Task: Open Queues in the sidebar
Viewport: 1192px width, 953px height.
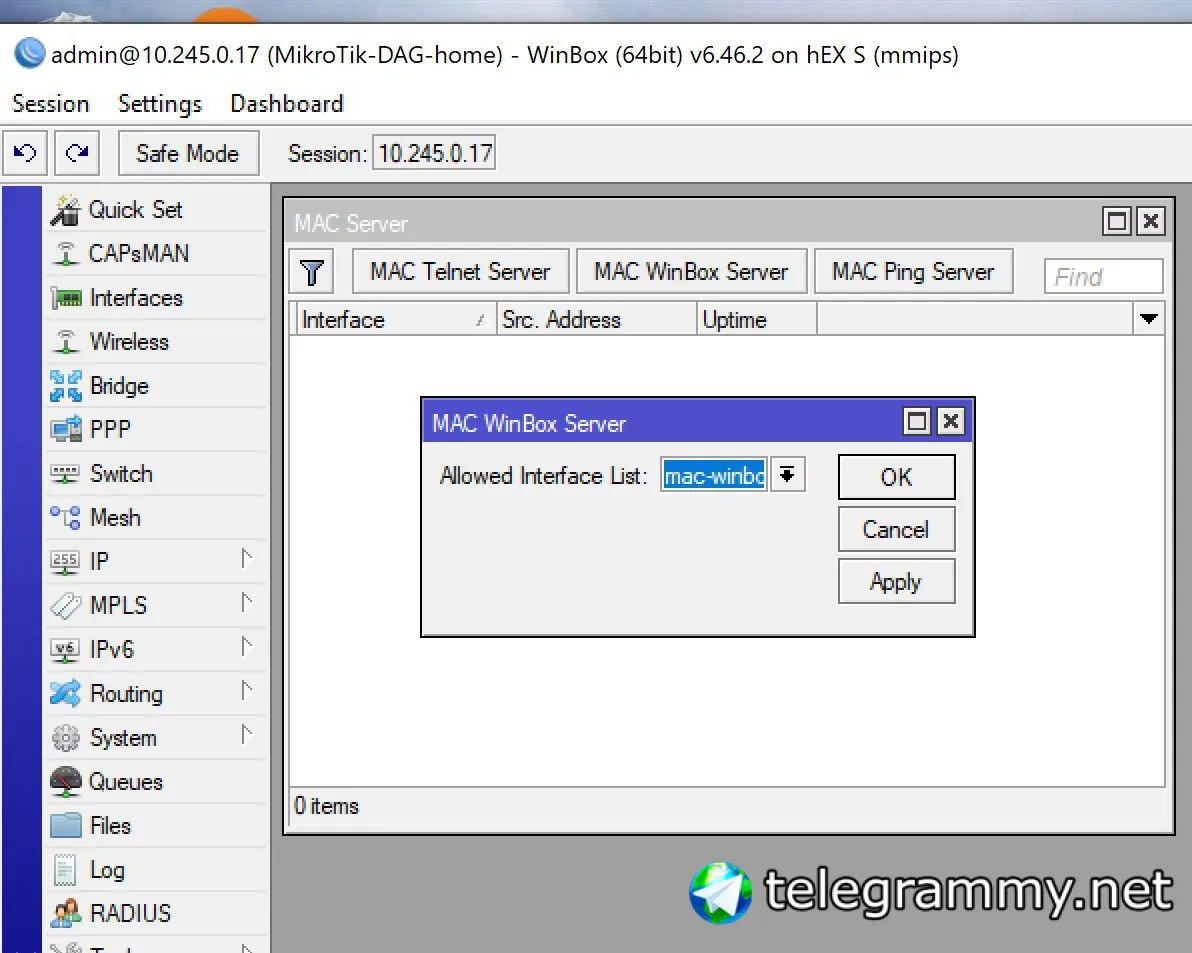Action: point(156,782)
